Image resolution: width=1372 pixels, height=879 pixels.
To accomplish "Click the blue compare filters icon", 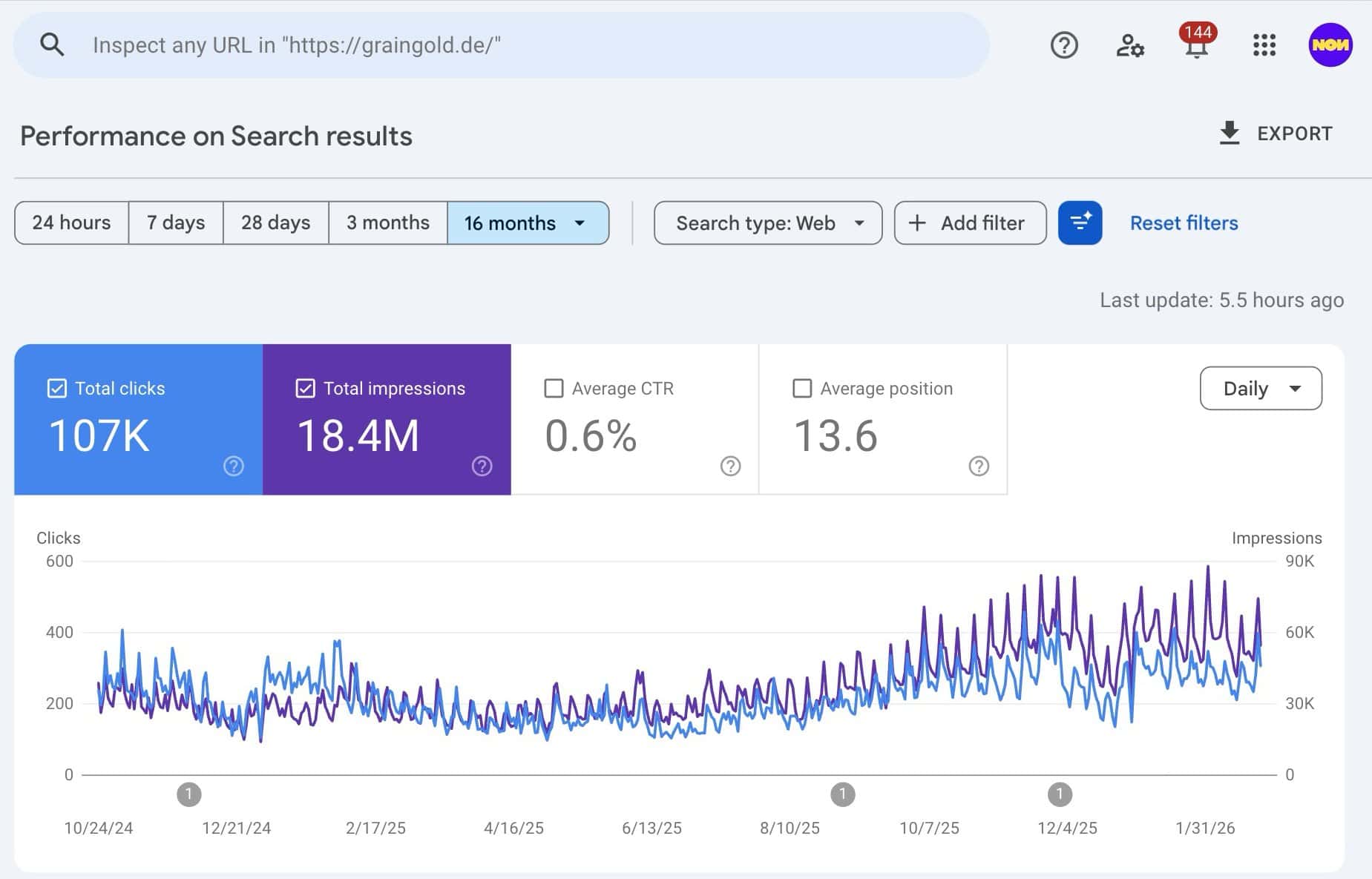I will click(x=1080, y=223).
